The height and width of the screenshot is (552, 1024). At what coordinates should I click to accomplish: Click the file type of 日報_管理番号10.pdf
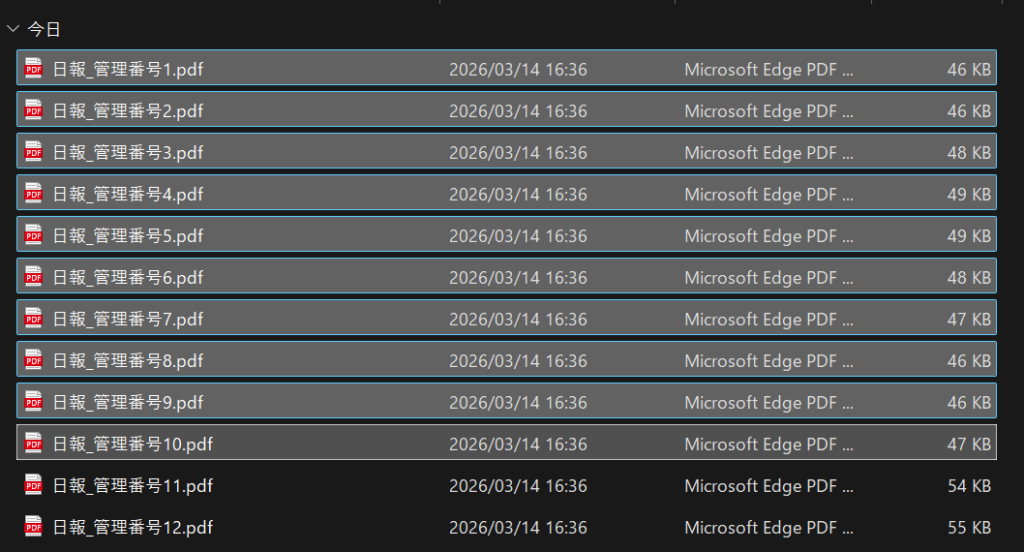click(768, 444)
